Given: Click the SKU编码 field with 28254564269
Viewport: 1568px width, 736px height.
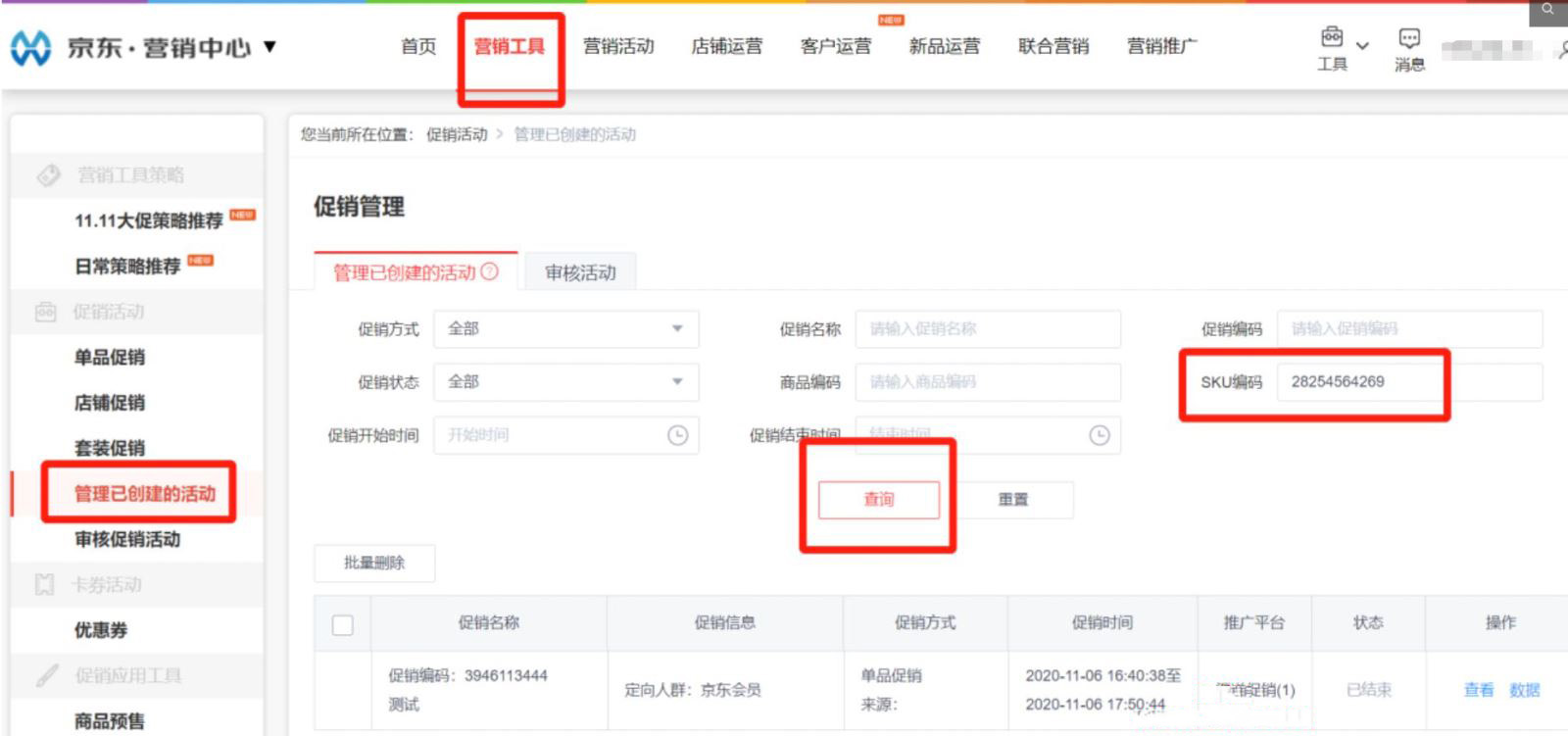Looking at the screenshot, I should click(x=1409, y=382).
